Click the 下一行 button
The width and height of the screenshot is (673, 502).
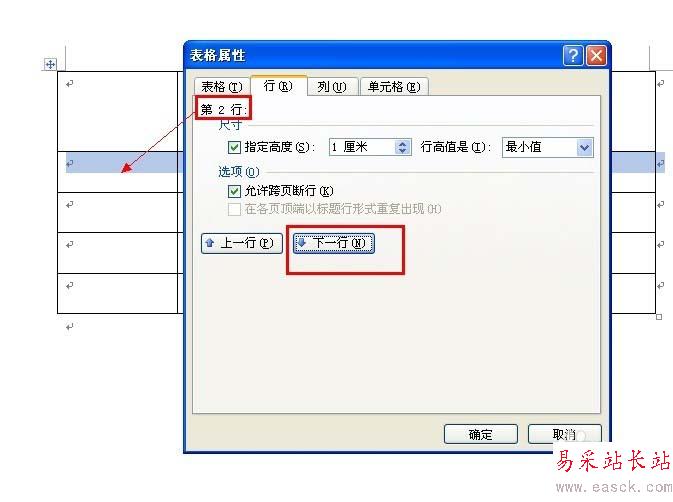[334, 243]
